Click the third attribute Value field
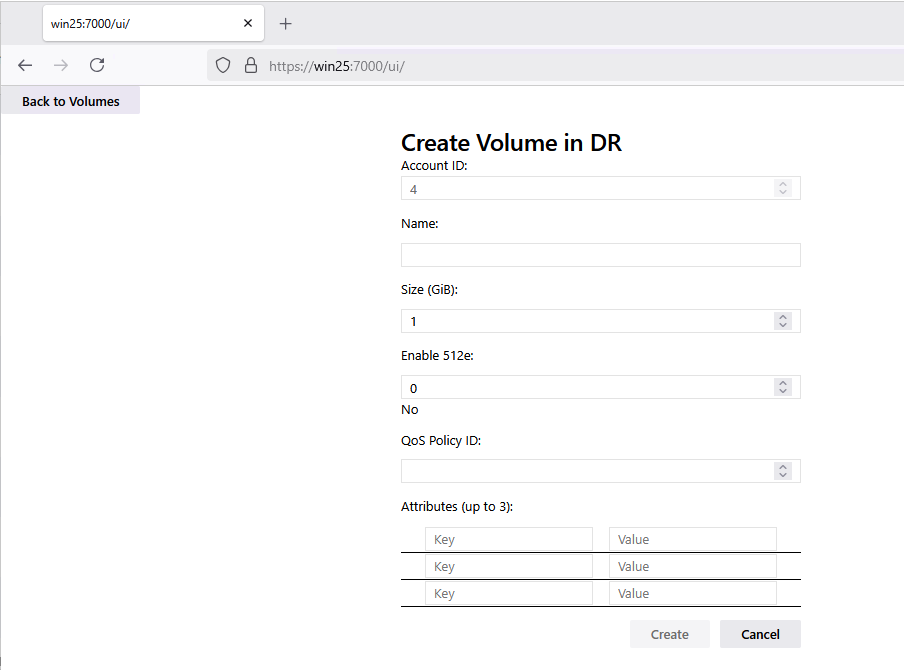 click(x=692, y=593)
